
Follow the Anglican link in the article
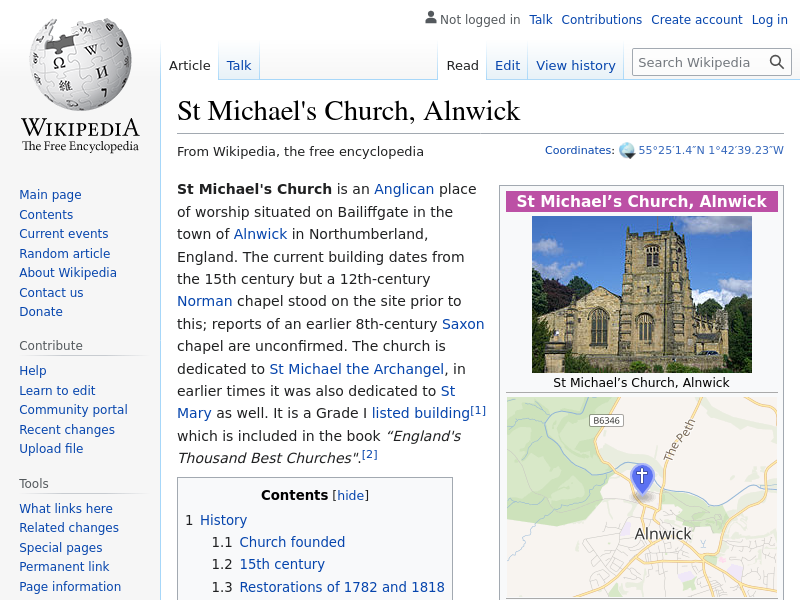point(404,189)
